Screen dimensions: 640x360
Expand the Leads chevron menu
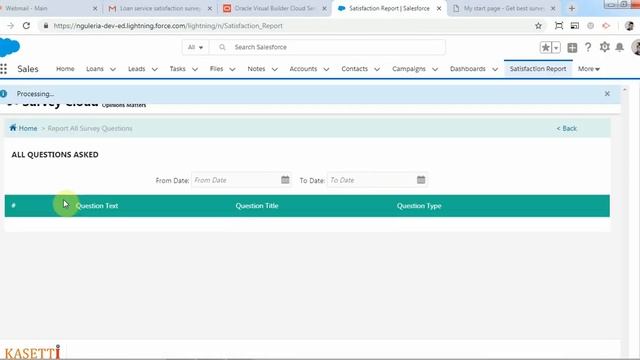coord(154,69)
